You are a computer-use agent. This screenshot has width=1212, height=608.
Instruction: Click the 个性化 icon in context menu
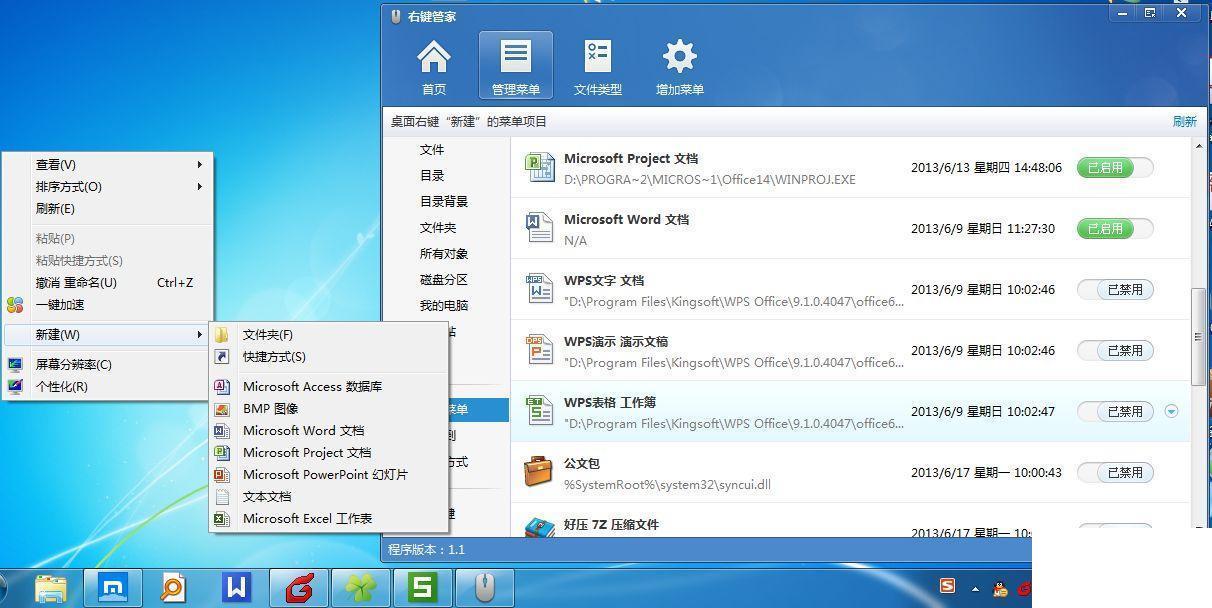(15, 387)
